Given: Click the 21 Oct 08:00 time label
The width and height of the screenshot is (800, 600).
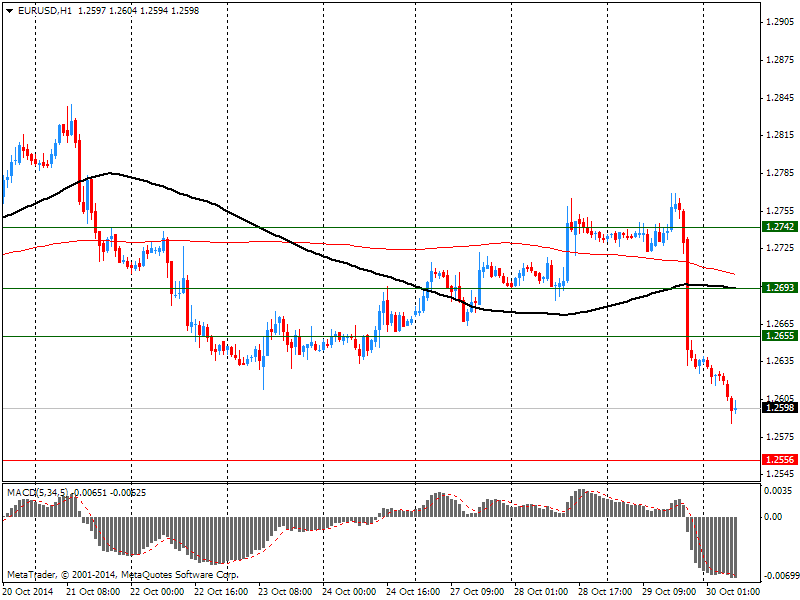Looking at the screenshot, I should [93, 592].
